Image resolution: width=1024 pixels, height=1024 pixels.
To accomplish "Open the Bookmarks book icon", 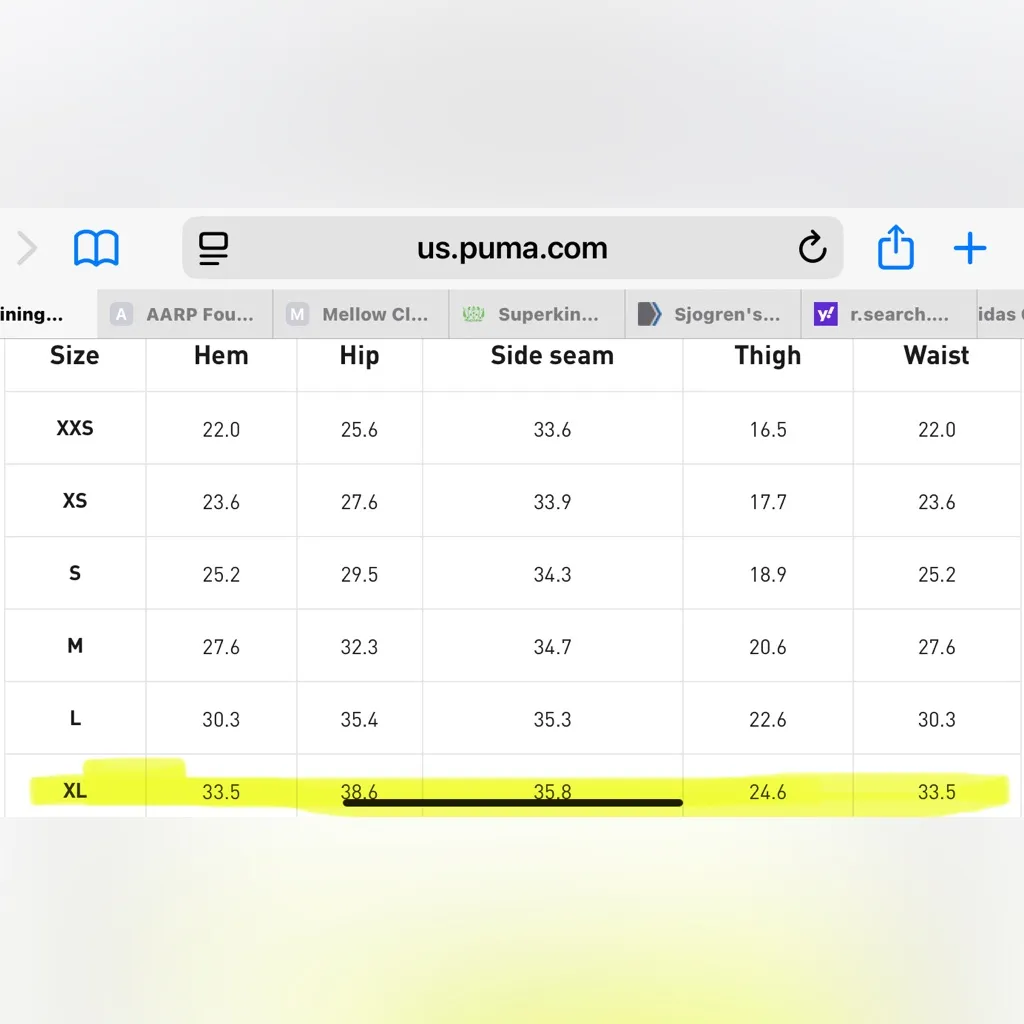I will pos(96,248).
